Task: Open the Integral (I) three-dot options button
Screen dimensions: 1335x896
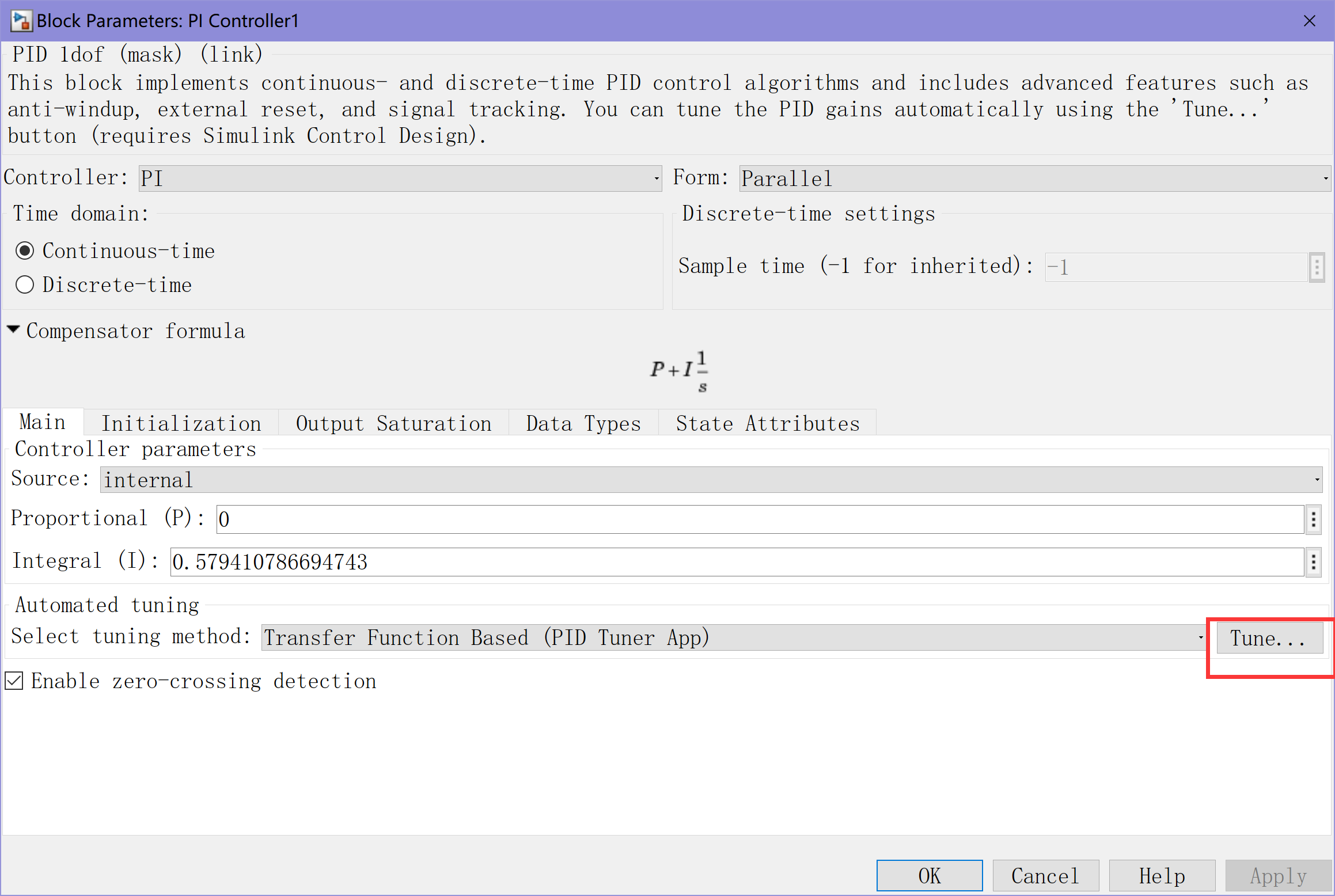Action: click(x=1313, y=562)
